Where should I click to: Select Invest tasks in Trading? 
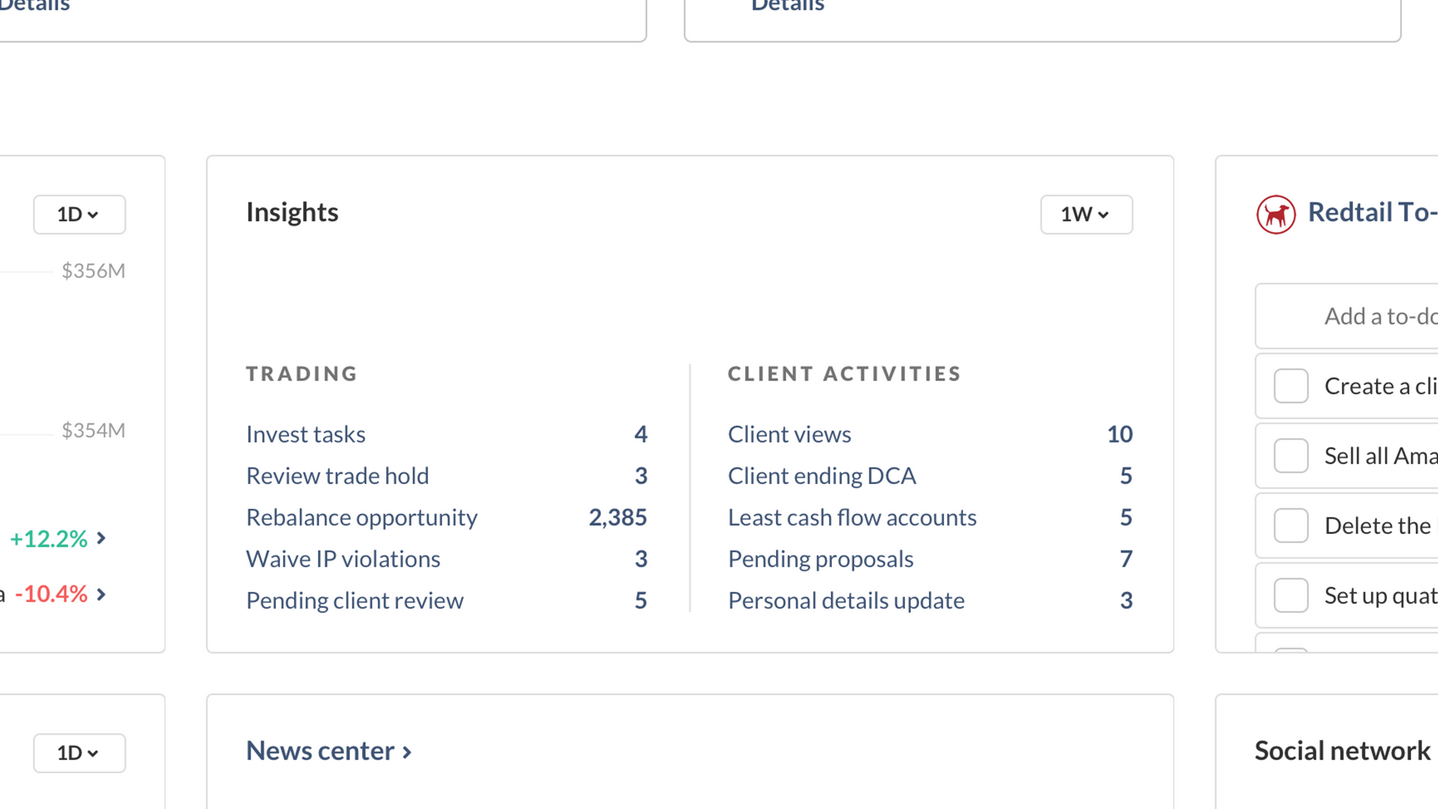pyautogui.click(x=305, y=434)
